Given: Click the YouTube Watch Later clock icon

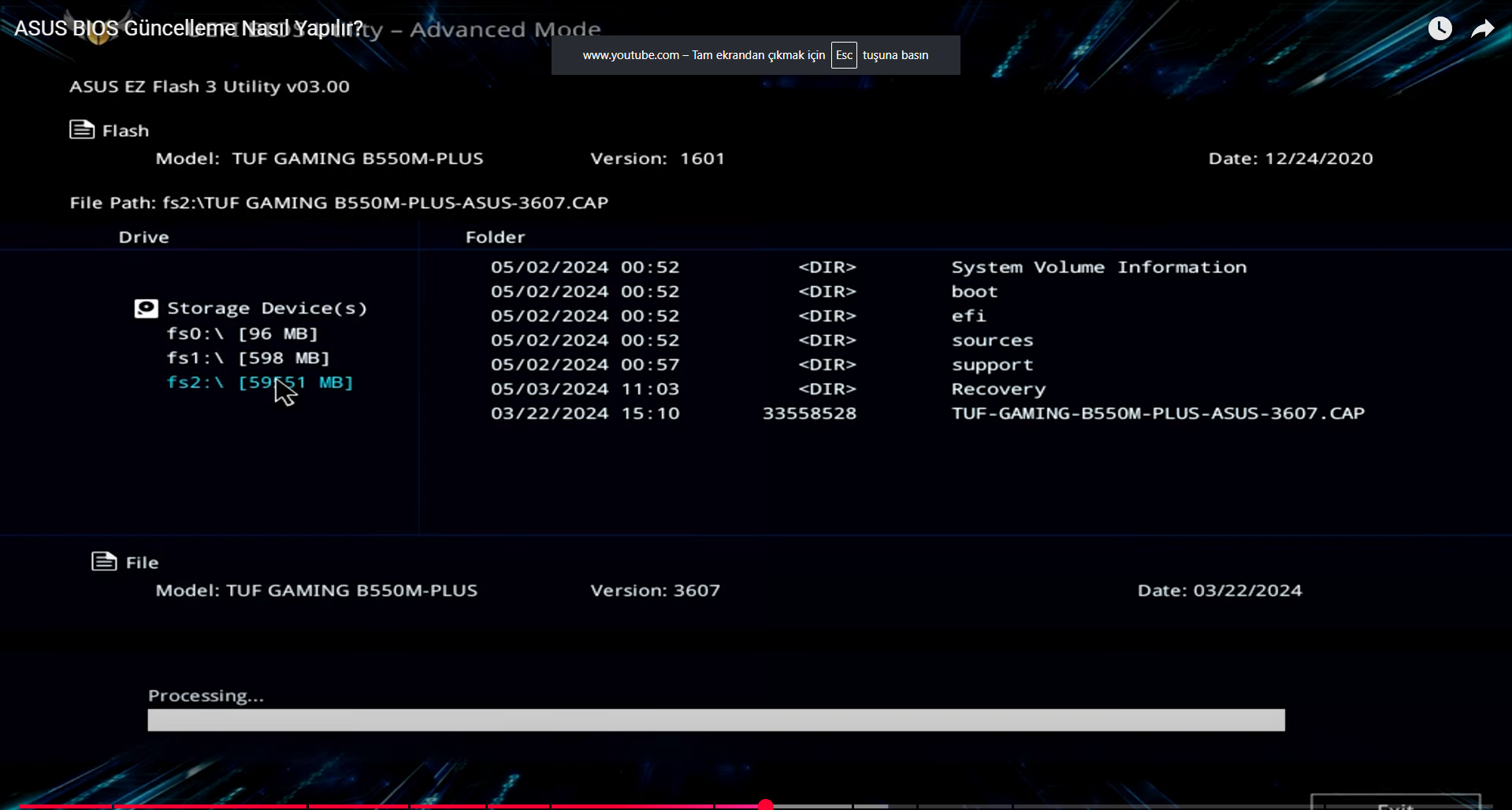Looking at the screenshot, I should (x=1440, y=29).
